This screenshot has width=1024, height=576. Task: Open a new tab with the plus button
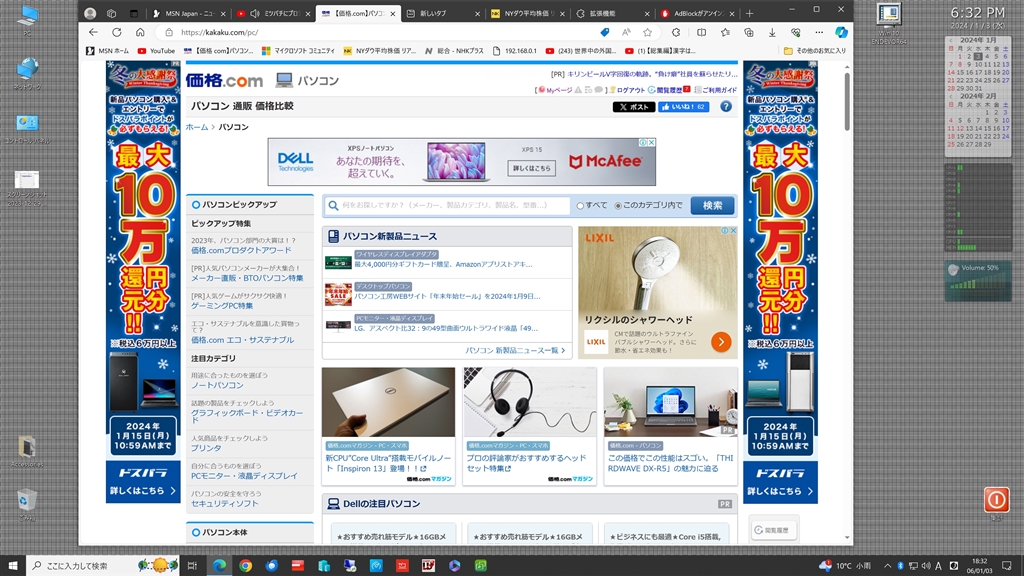coord(750,13)
